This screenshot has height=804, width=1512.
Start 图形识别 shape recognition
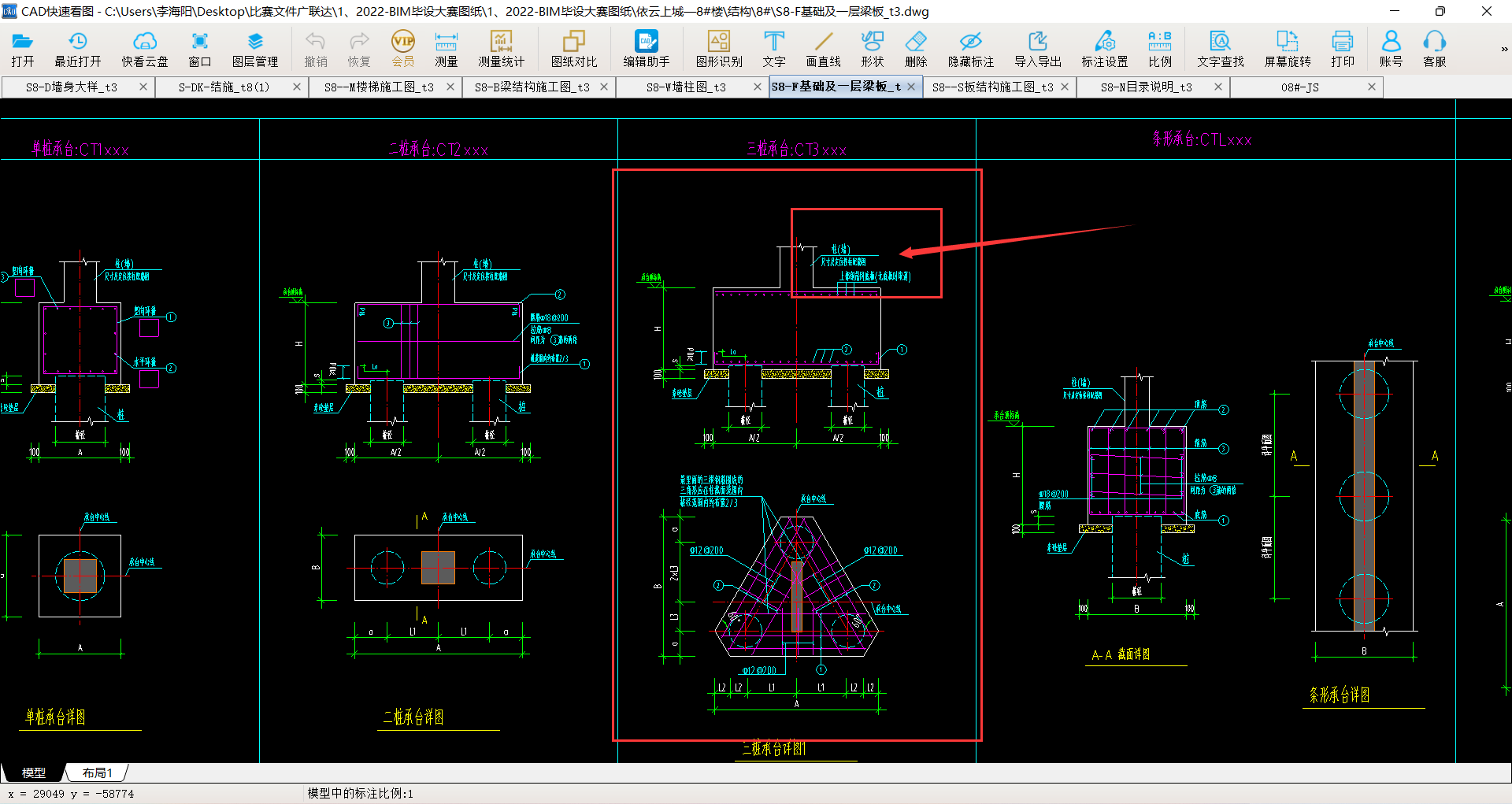pos(719,49)
